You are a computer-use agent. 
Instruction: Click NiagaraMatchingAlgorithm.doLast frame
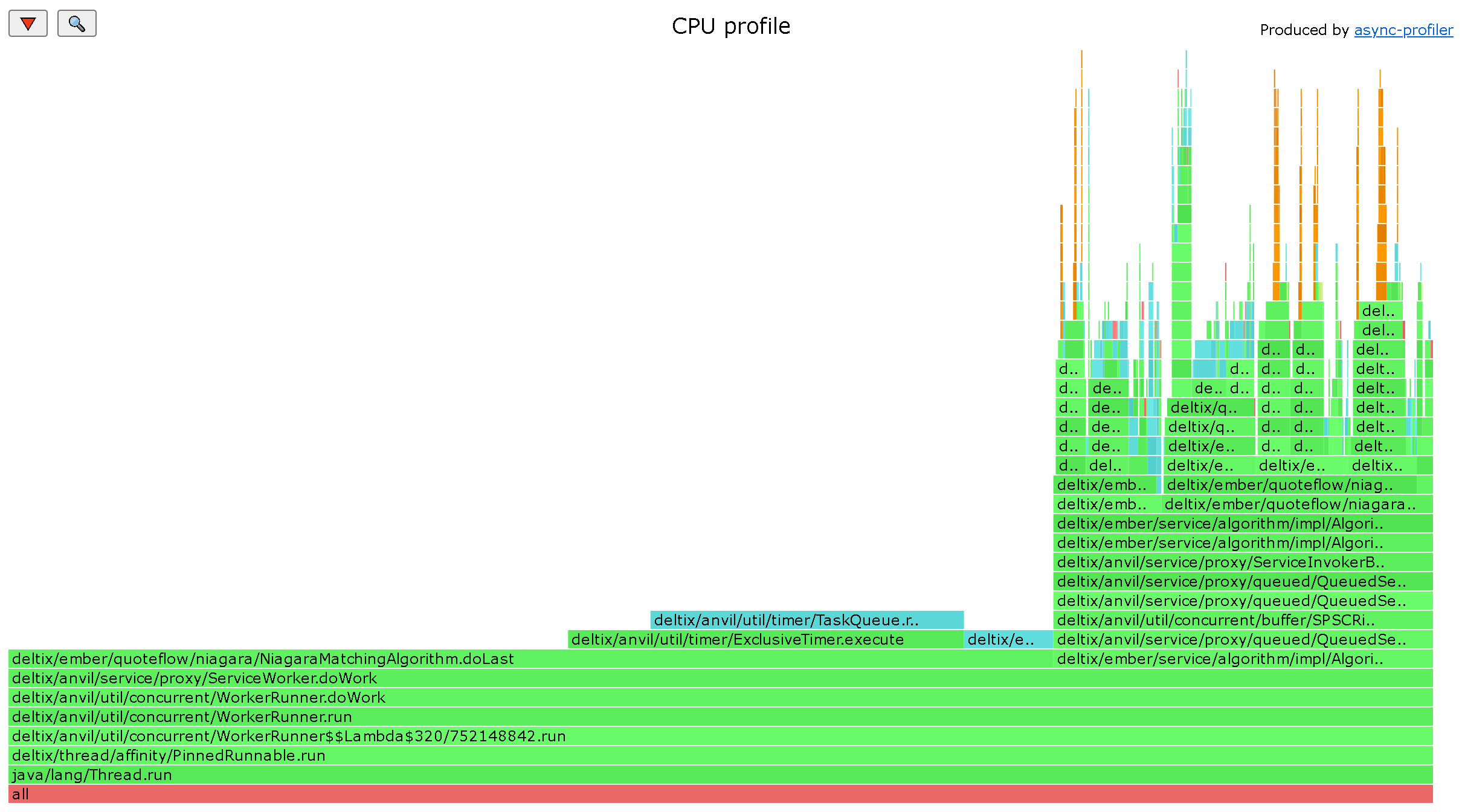(530, 659)
